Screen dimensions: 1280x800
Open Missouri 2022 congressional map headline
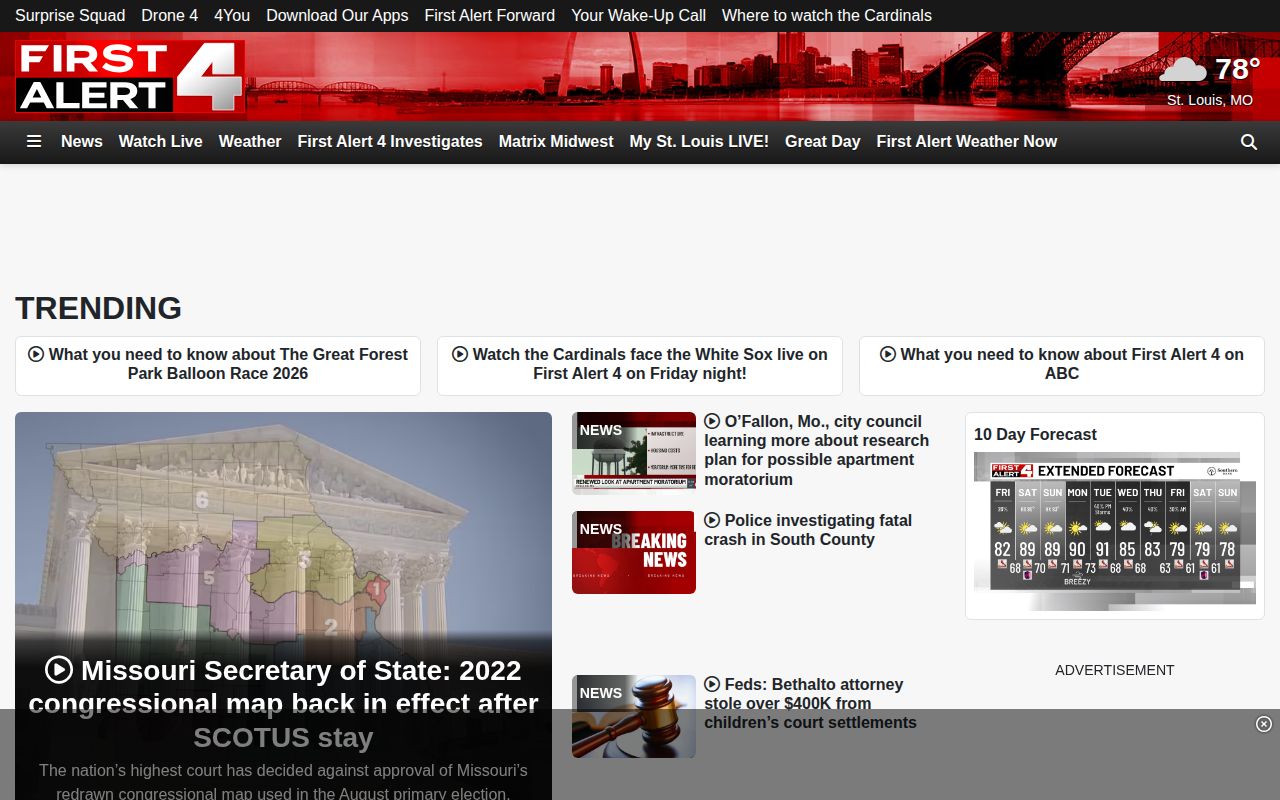[x=283, y=703]
